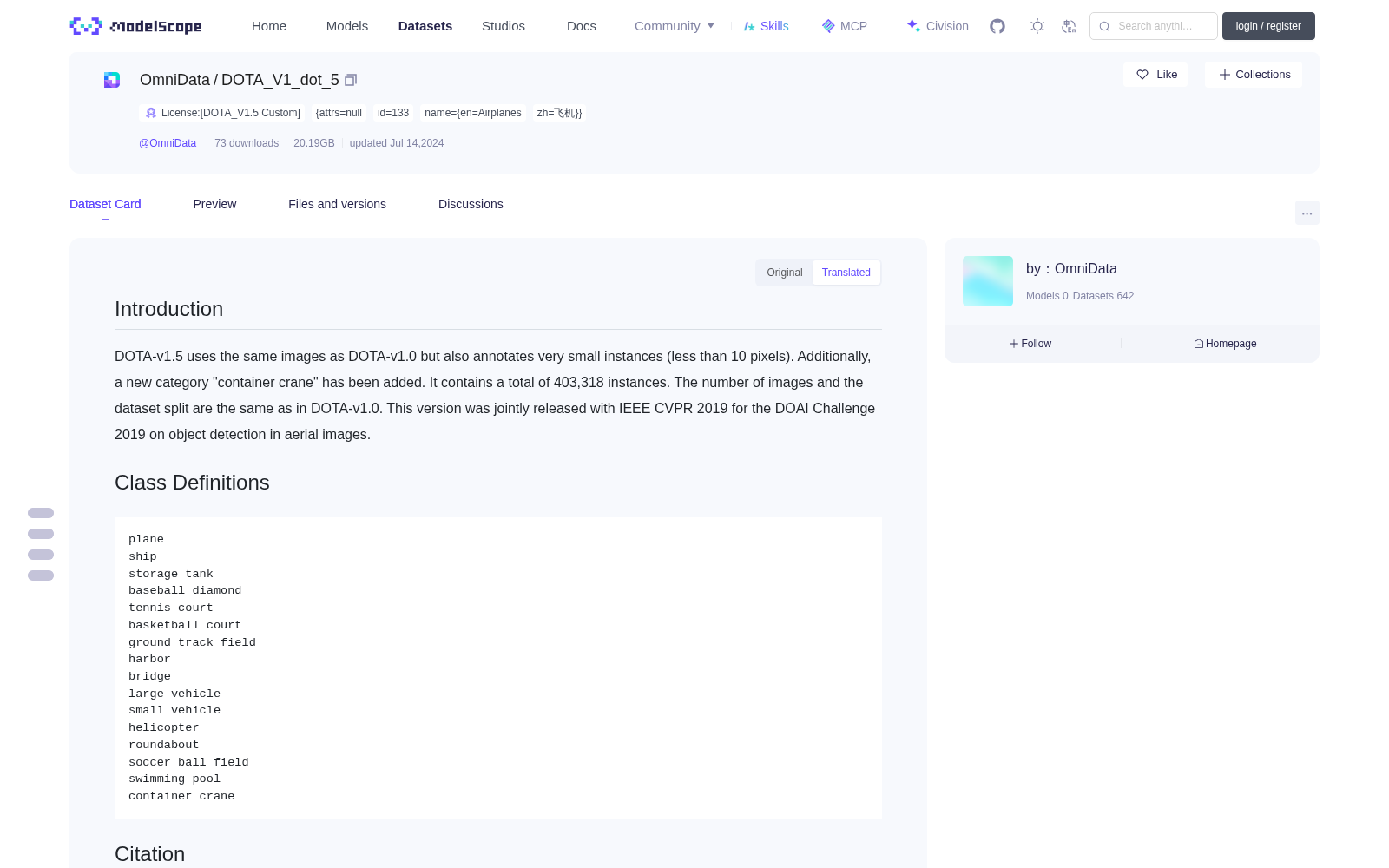Click the updated Jul 14,2024 text
Image resolution: width=1389 pixels, height=868 pixels.
coord(397,143)
